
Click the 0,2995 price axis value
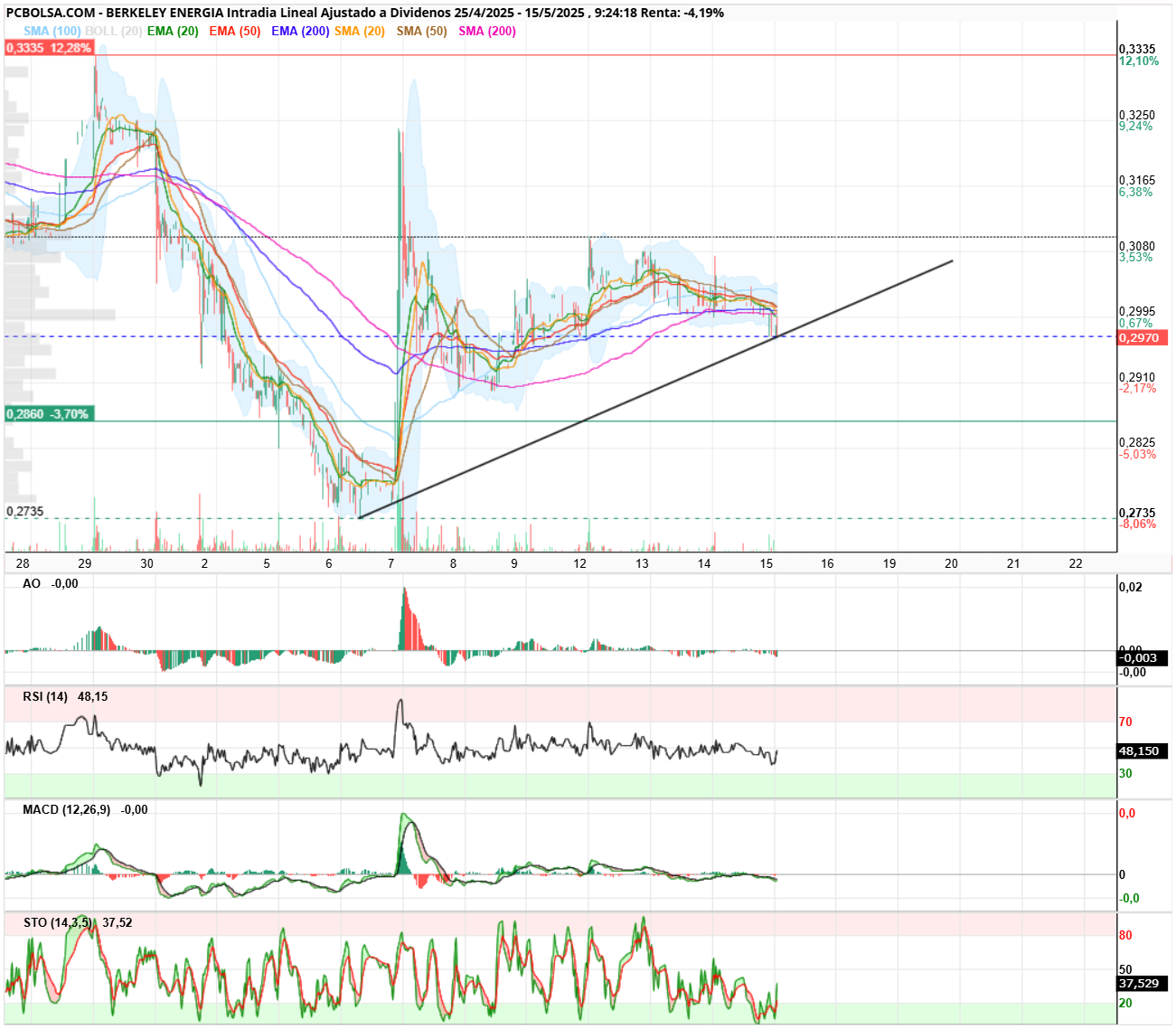pyautogui.click(x=1137, y=311)
